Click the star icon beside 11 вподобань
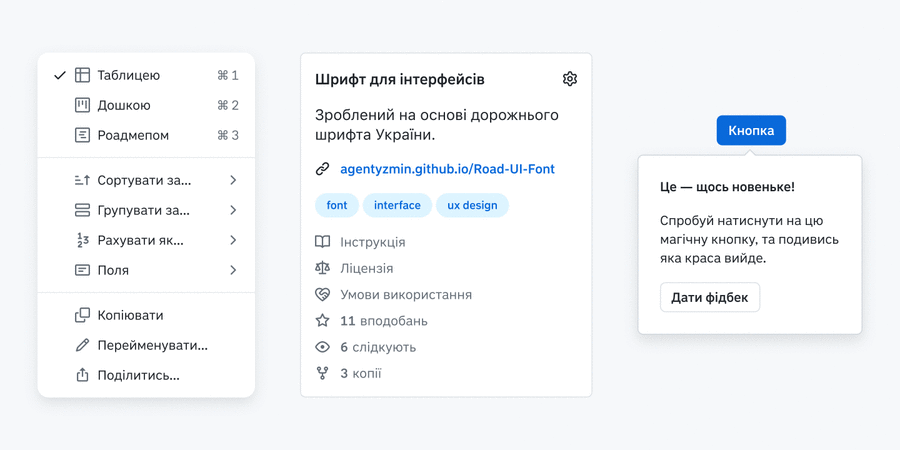This screenshot has width=900, height=450. click(322, 321)
